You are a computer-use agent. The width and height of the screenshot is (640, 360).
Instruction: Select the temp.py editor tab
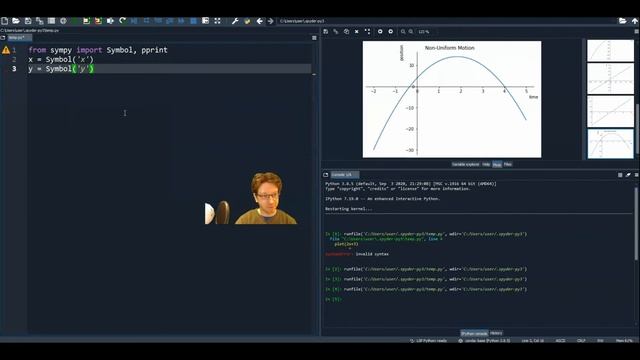pyautogui.click(x=19, y=38)
